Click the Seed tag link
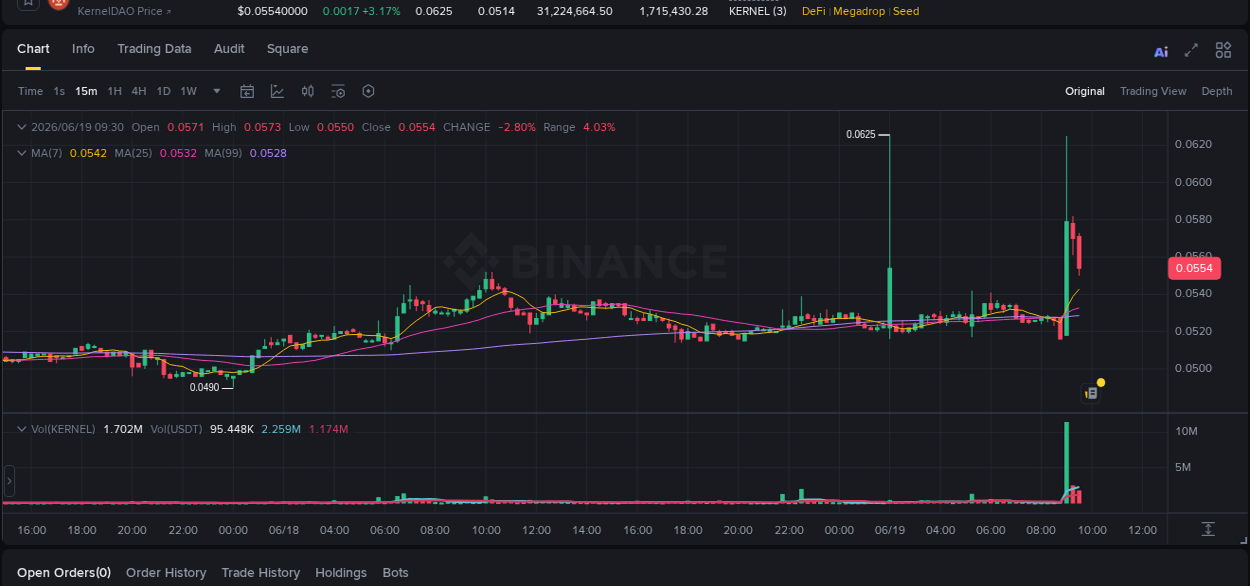Viewport: 1250px width, 586px height. [x=906, y=11]
